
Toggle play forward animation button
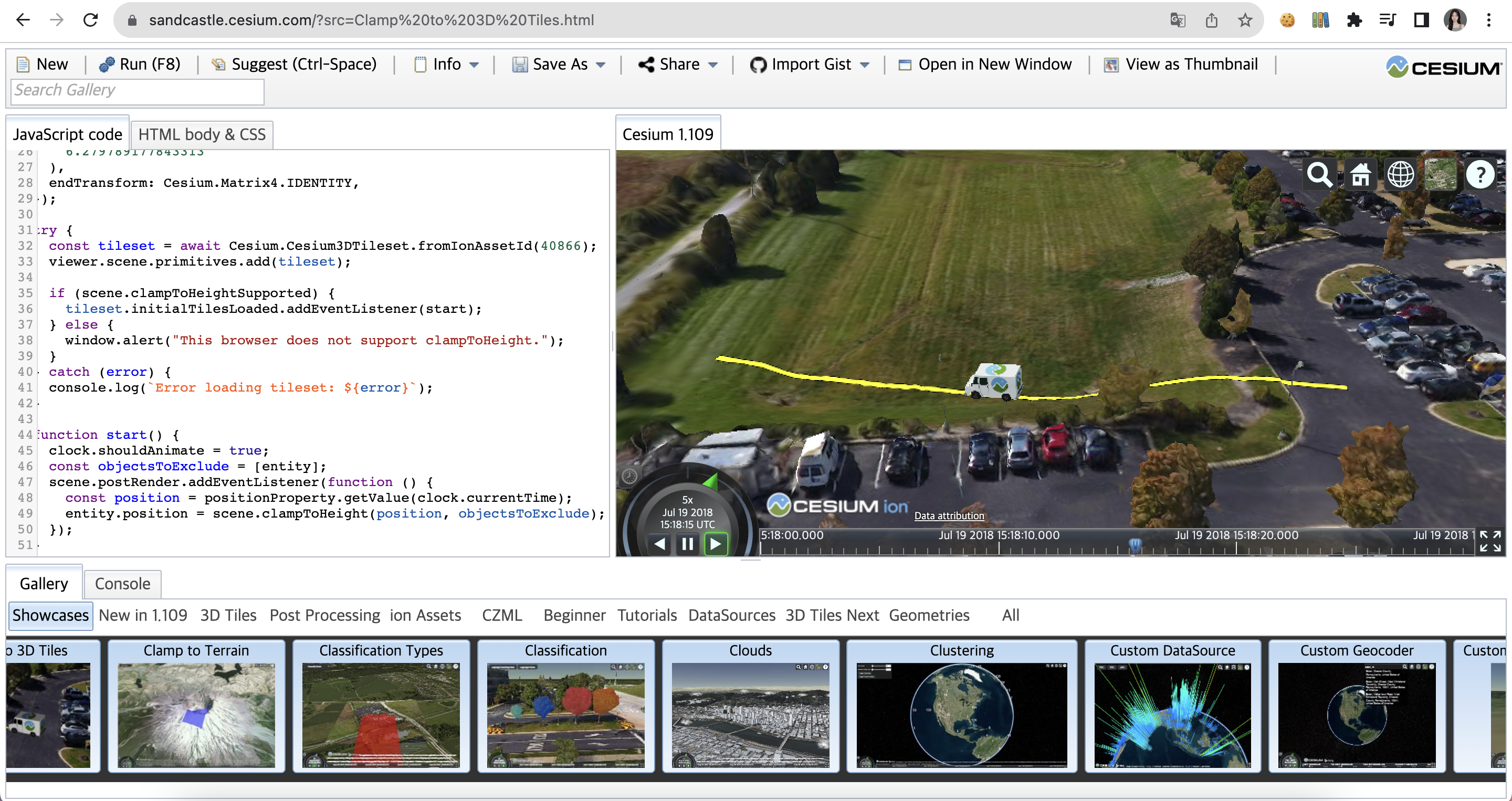716,544
